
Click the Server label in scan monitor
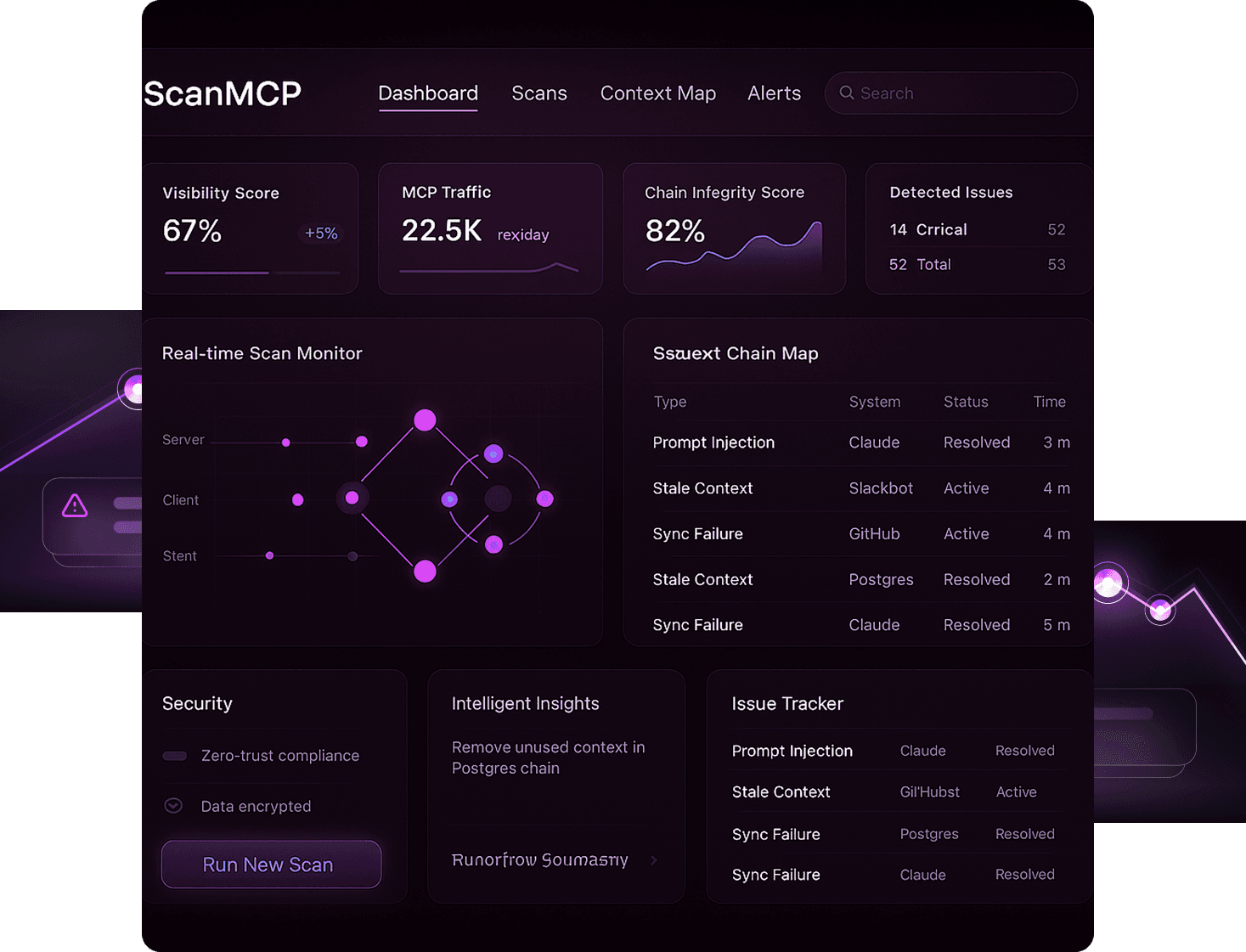[x=183, y=440]
